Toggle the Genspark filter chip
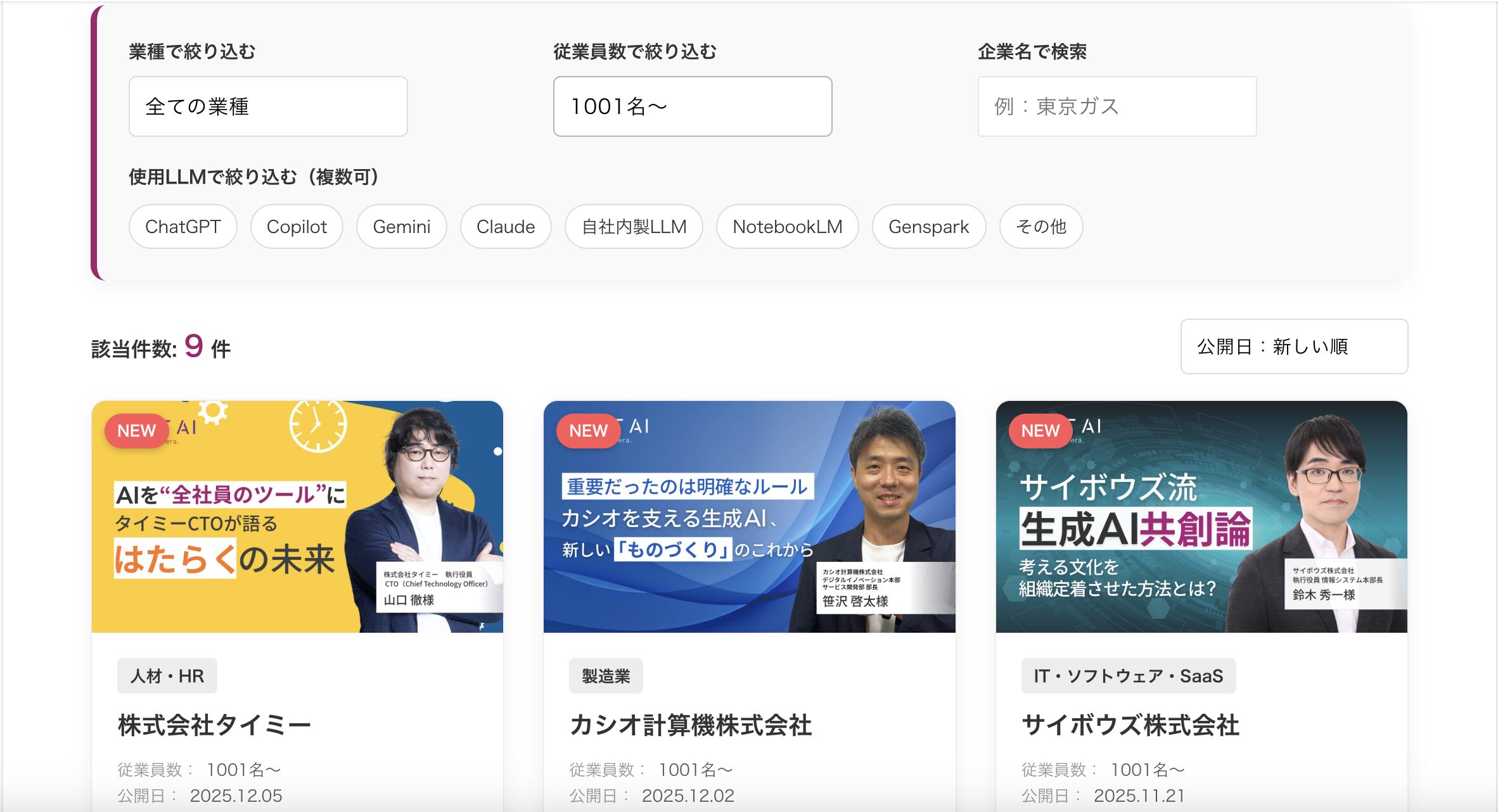Screen dimensions: 1498x812 (x=929, y=227)
